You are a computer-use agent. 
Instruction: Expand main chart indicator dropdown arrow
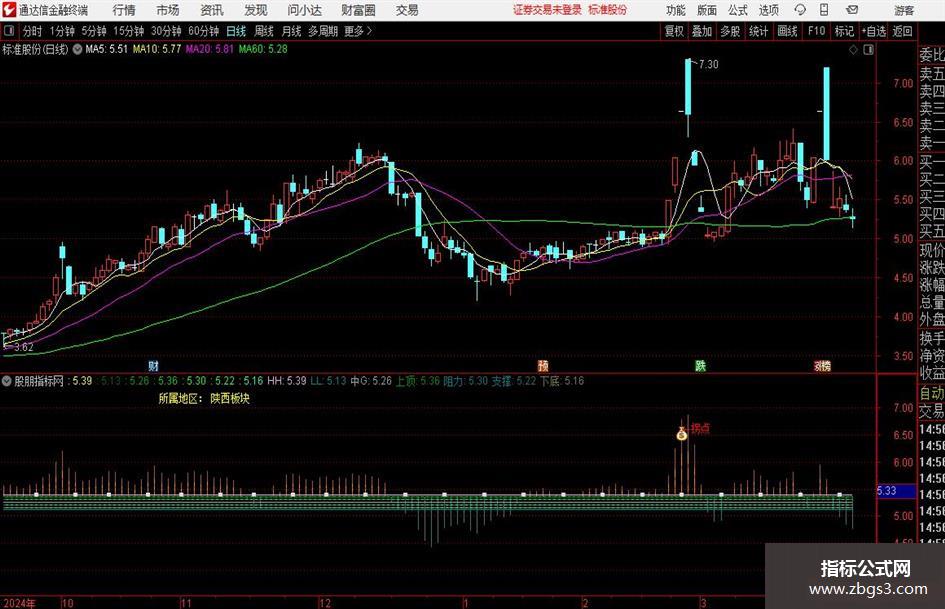[78, 49]
